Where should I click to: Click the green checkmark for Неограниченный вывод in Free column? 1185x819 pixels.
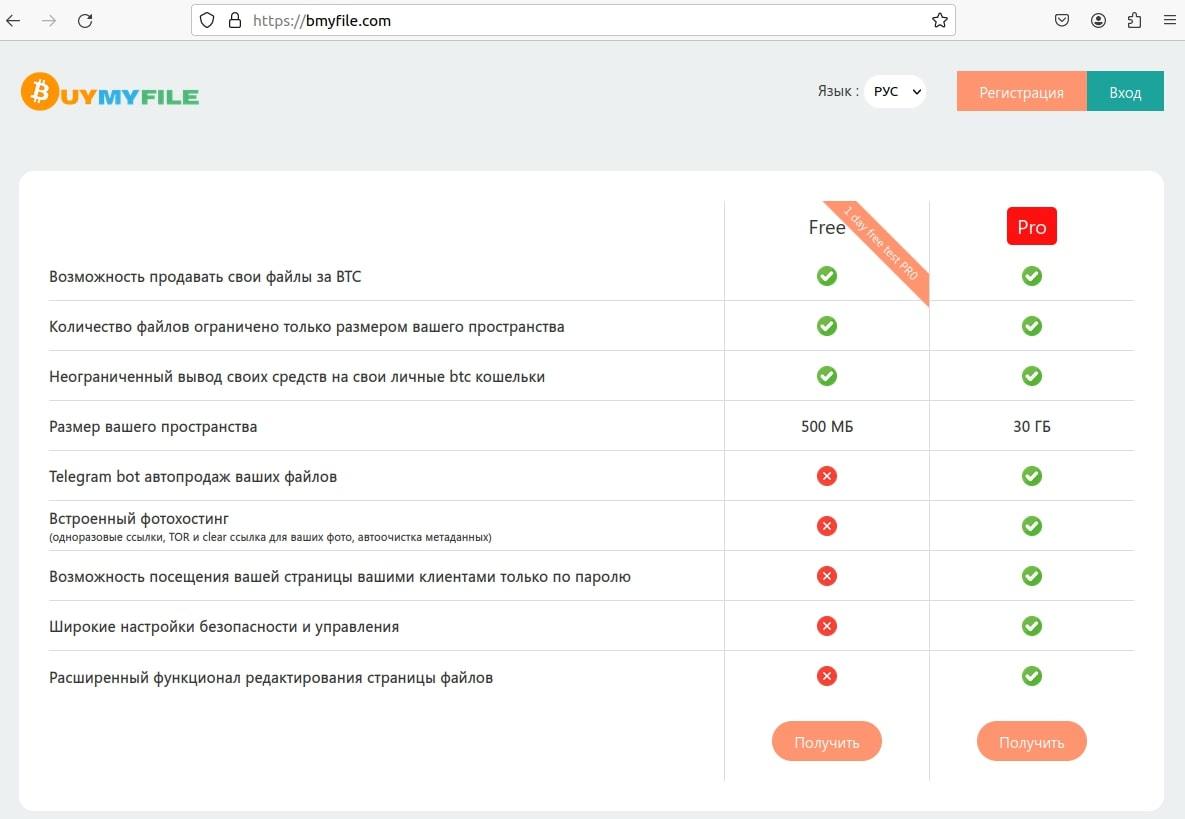point(826,376)
